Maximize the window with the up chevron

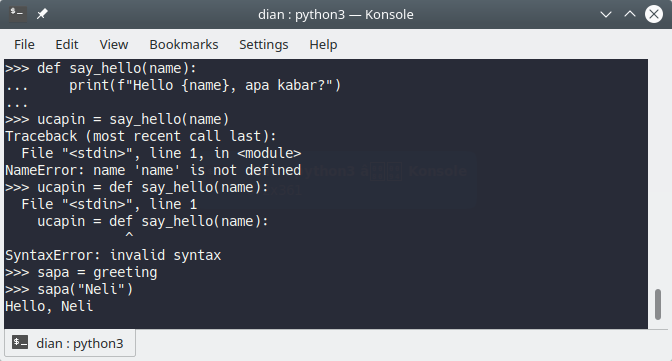(630, 14)
